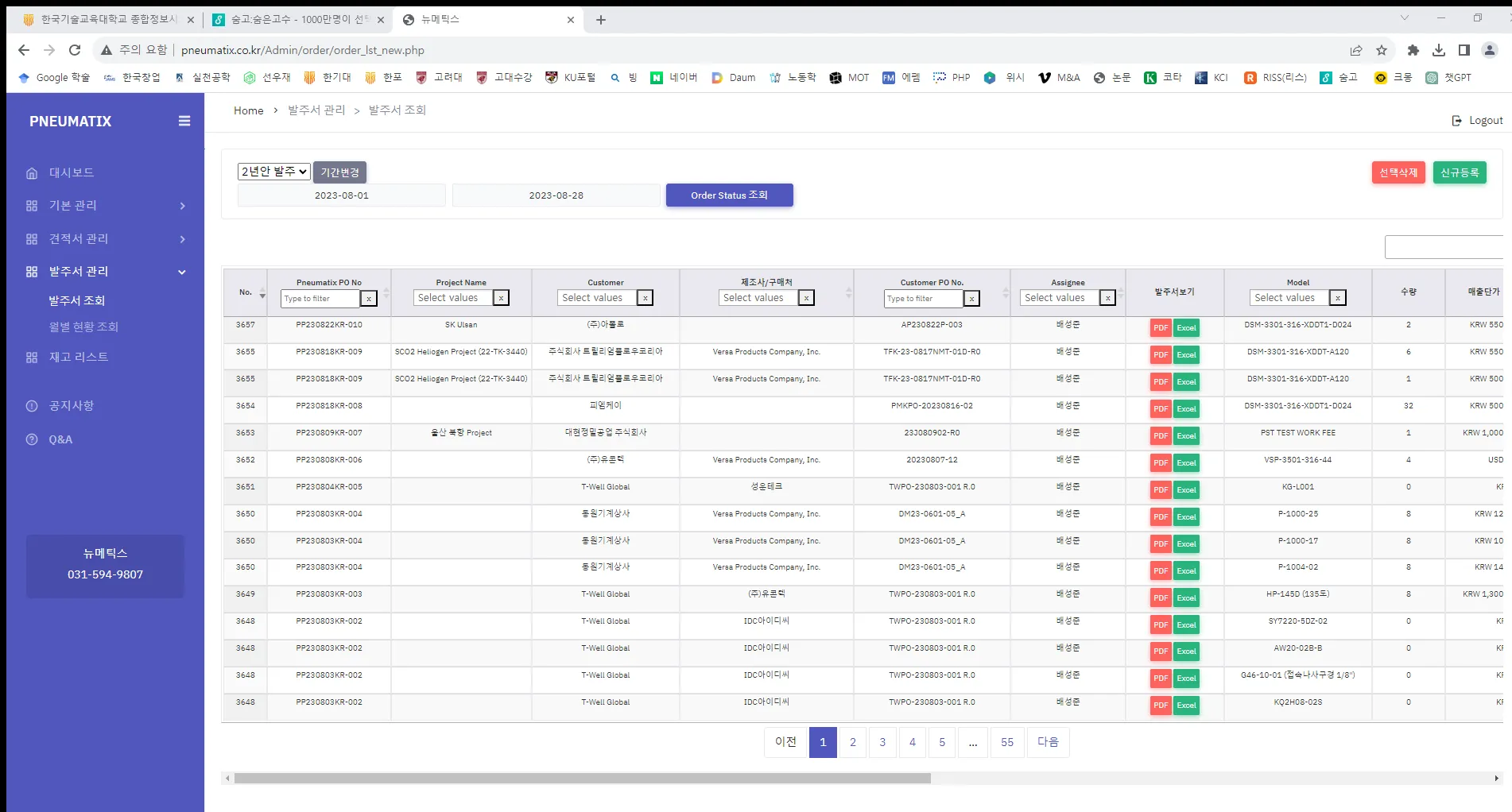1512x812 pixels.
Task: Open Model Select values dropdown
Action: 1289,298
